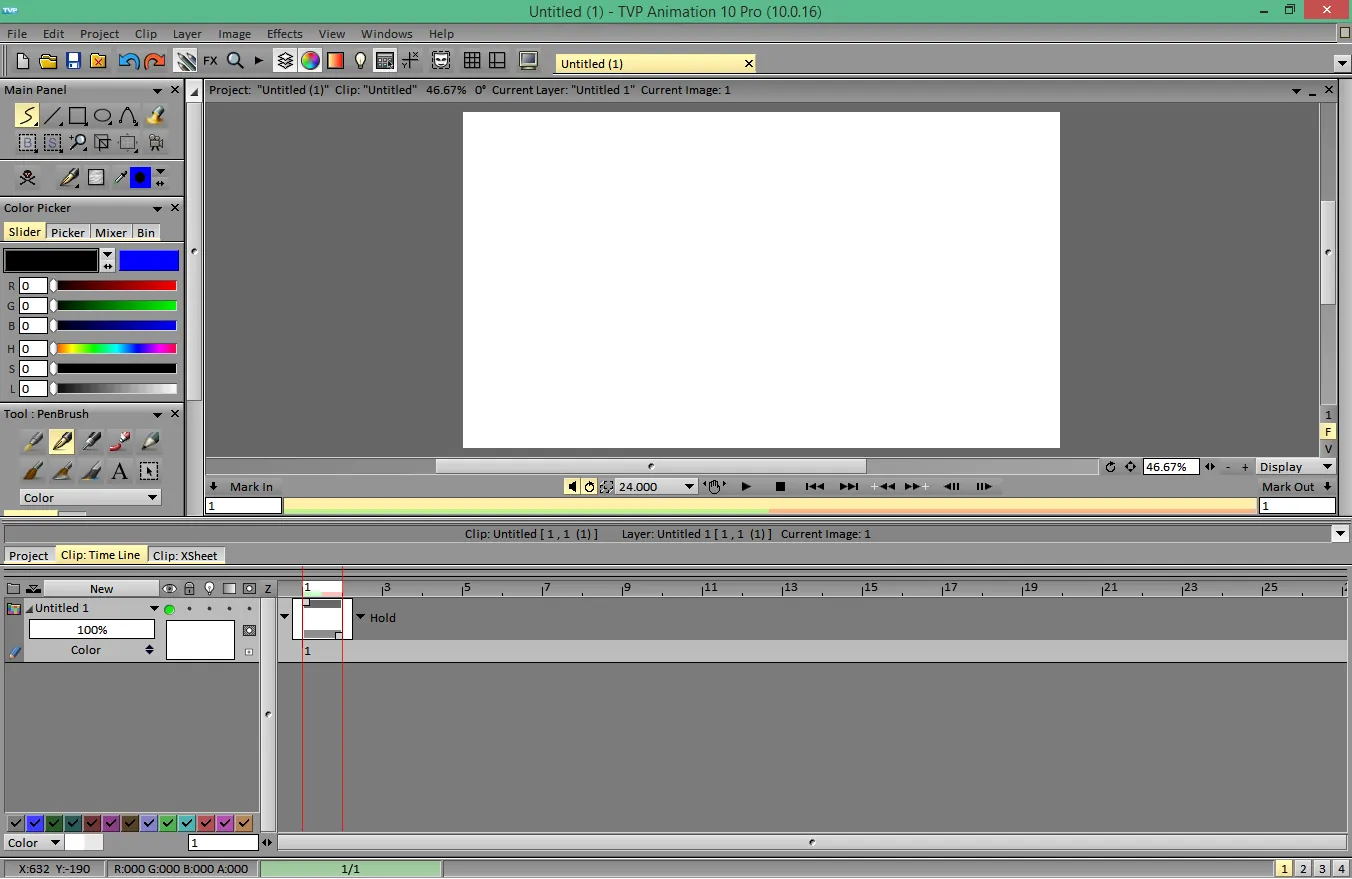Play the animation with the play button
Viewport: 1352px width, 879px height.
pos(746,487)
